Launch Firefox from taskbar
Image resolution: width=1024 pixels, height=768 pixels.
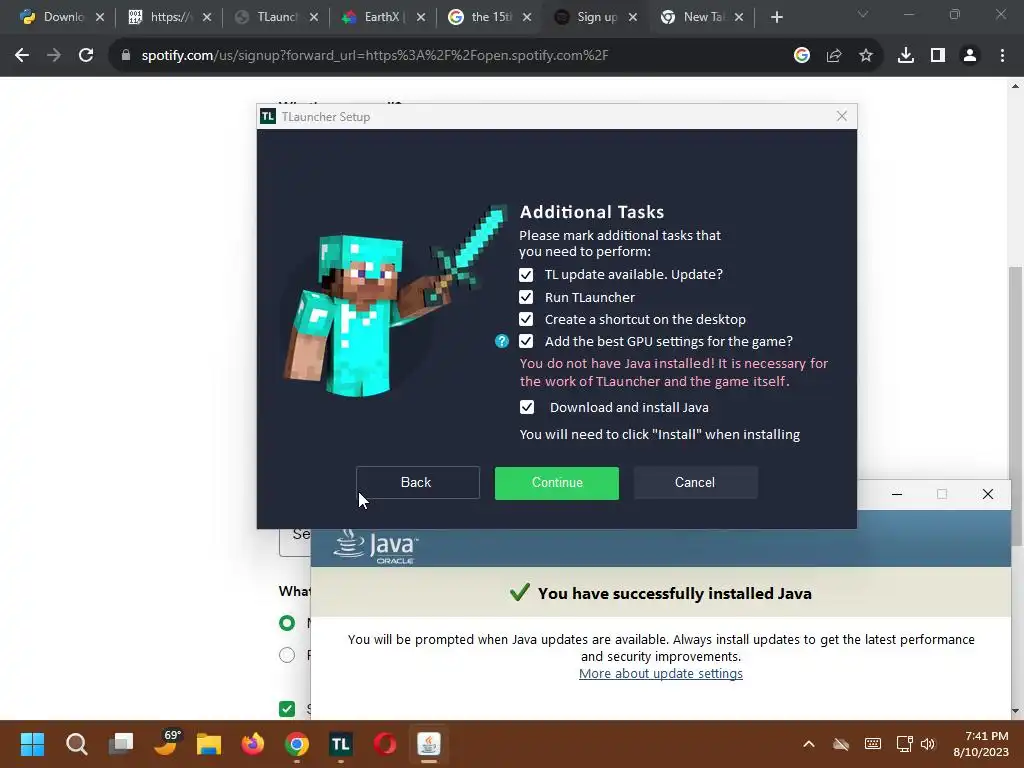(x=253, y=744)
